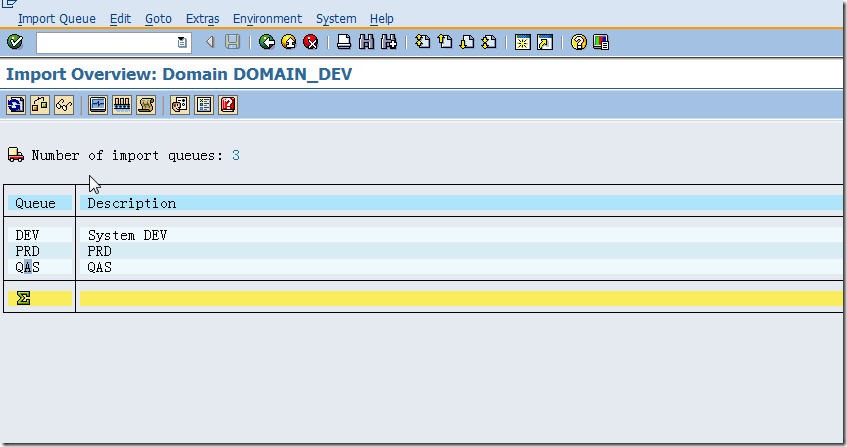Click in the transaction command input field
Viewport: 847px width, 447px height.
(105, 42)
